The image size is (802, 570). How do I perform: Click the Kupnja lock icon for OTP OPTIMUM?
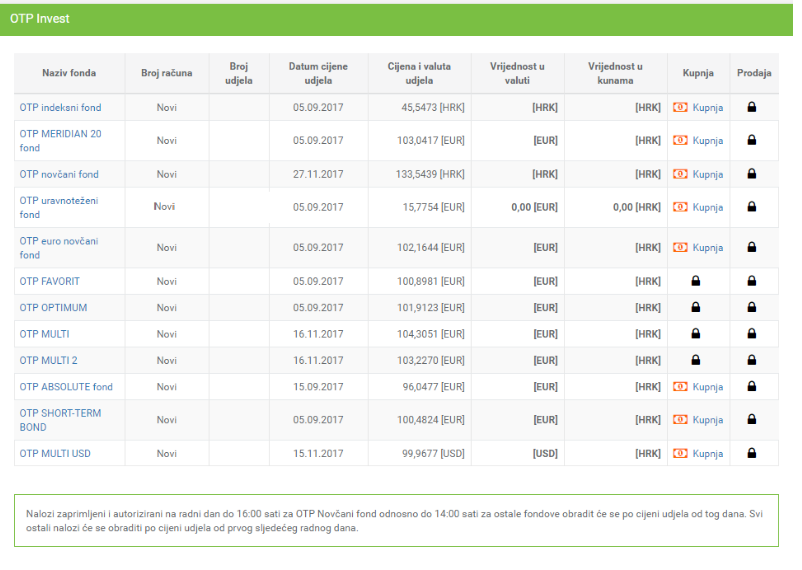tap(696, 307)
